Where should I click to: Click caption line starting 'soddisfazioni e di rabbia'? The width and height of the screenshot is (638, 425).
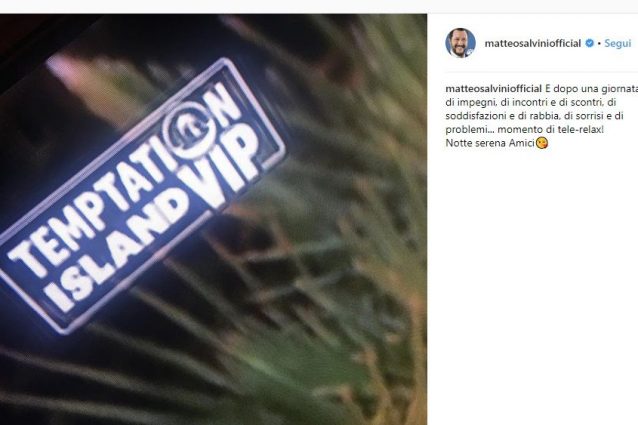535,116
